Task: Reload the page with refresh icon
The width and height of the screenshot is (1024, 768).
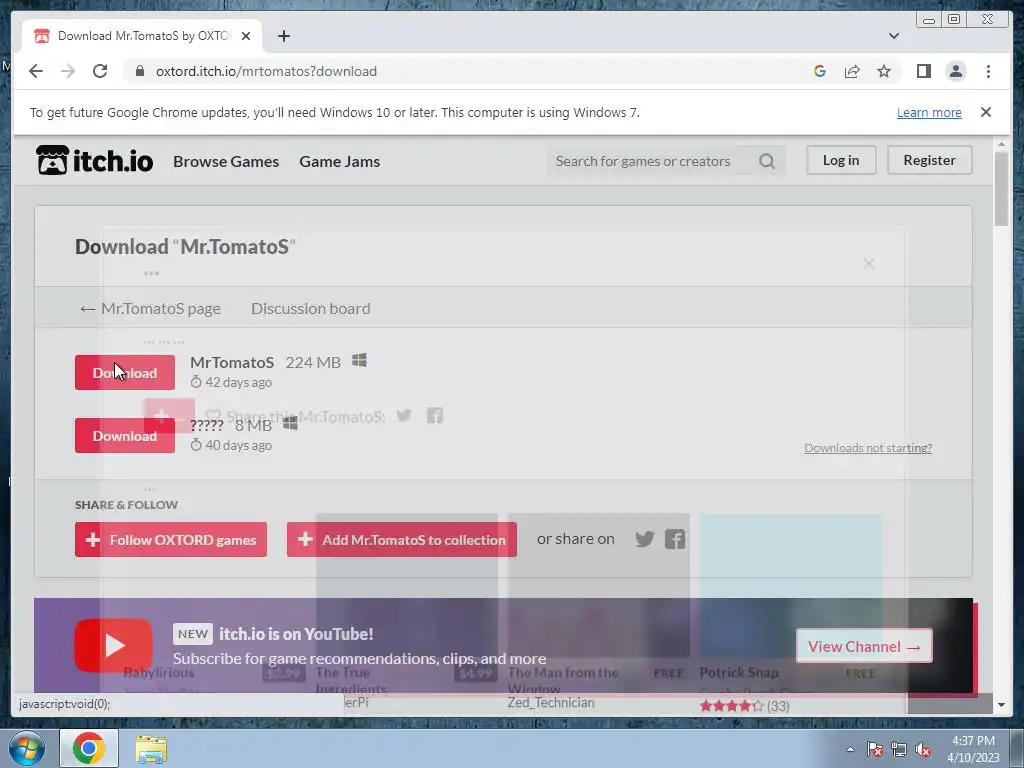Action: click(x=100, y=71)
